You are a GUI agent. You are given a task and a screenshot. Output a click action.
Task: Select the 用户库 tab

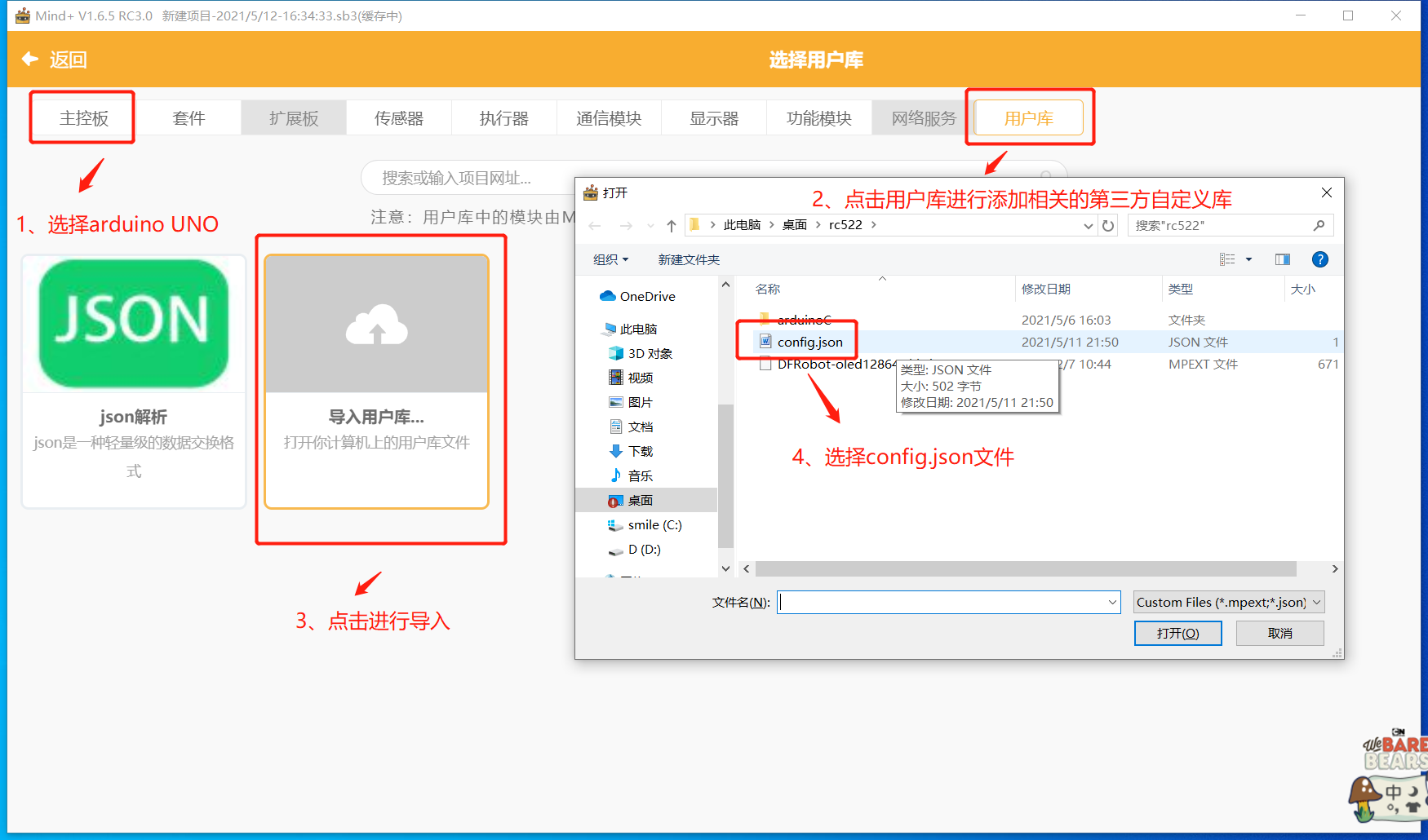pos(1029,118)
